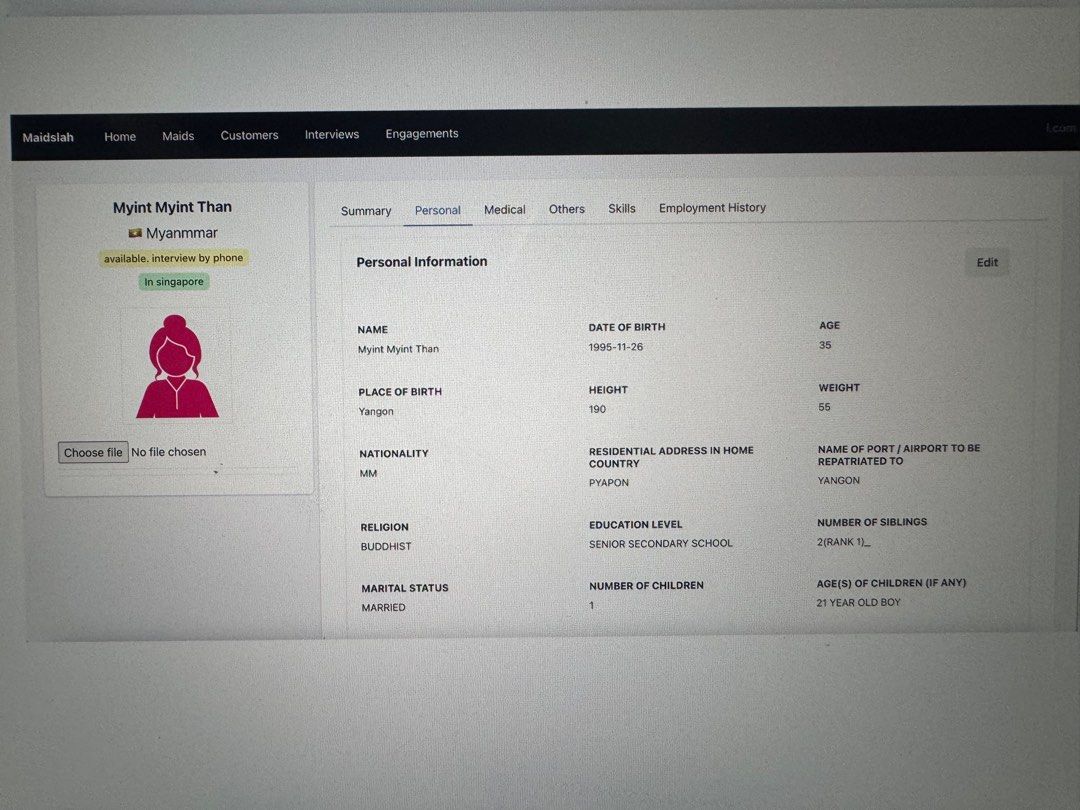This screenshot has width=1080, height=810.
Task: Go to the Maids menu item
Action: [x=178, y=136]
